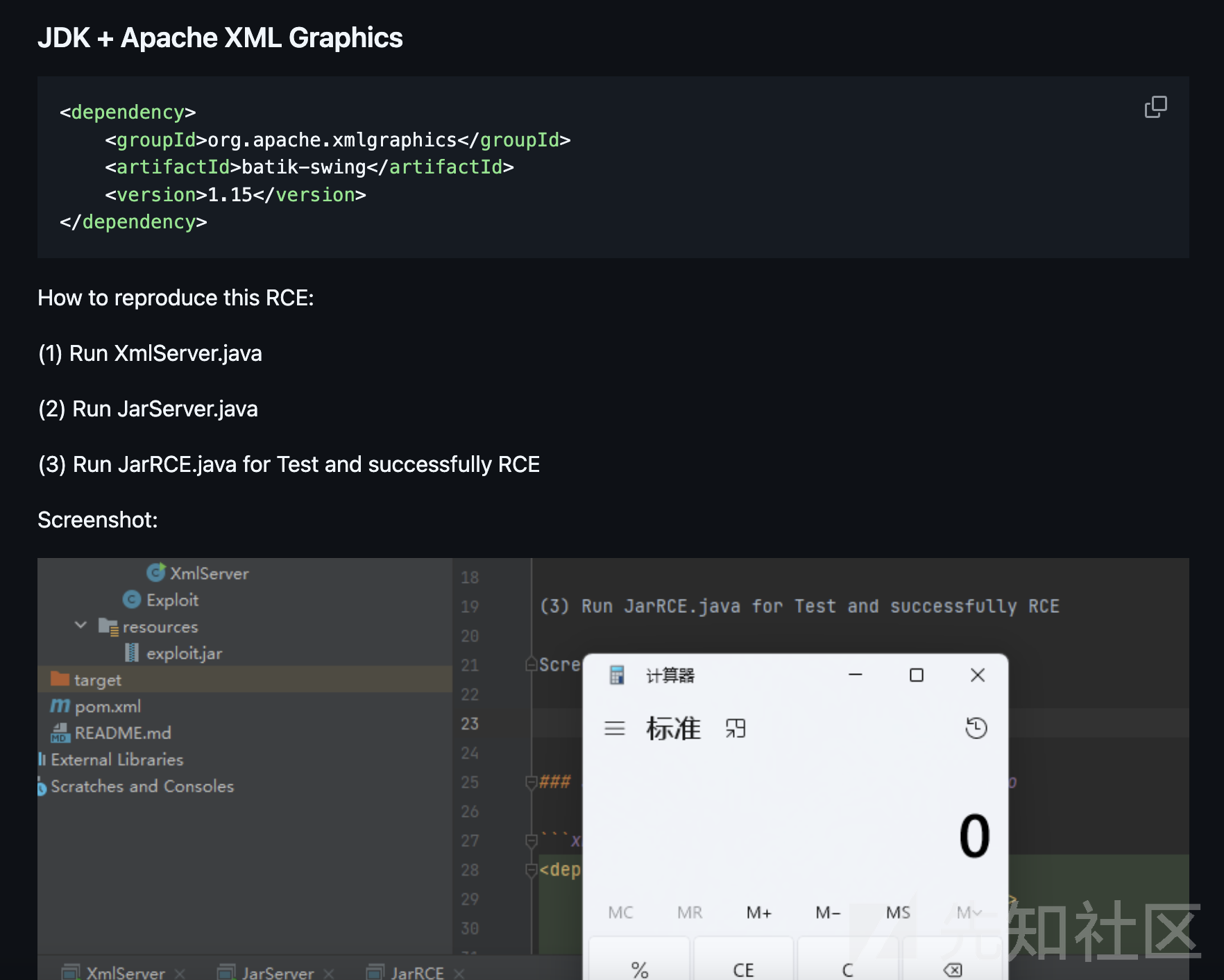1224x980 pixels.
Task: Click calculator 标准 mode label
Action: click(674, 728)
